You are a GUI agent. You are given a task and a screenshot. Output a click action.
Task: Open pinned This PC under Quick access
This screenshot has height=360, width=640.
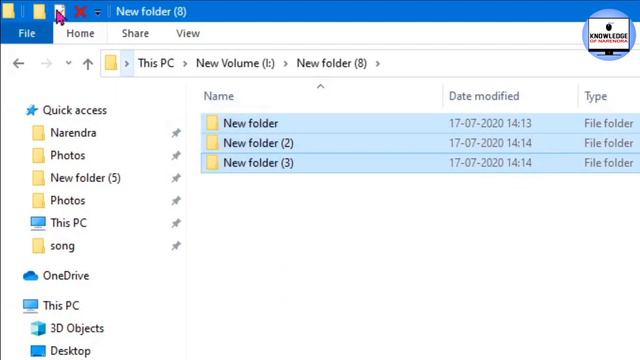coord(69,223)
